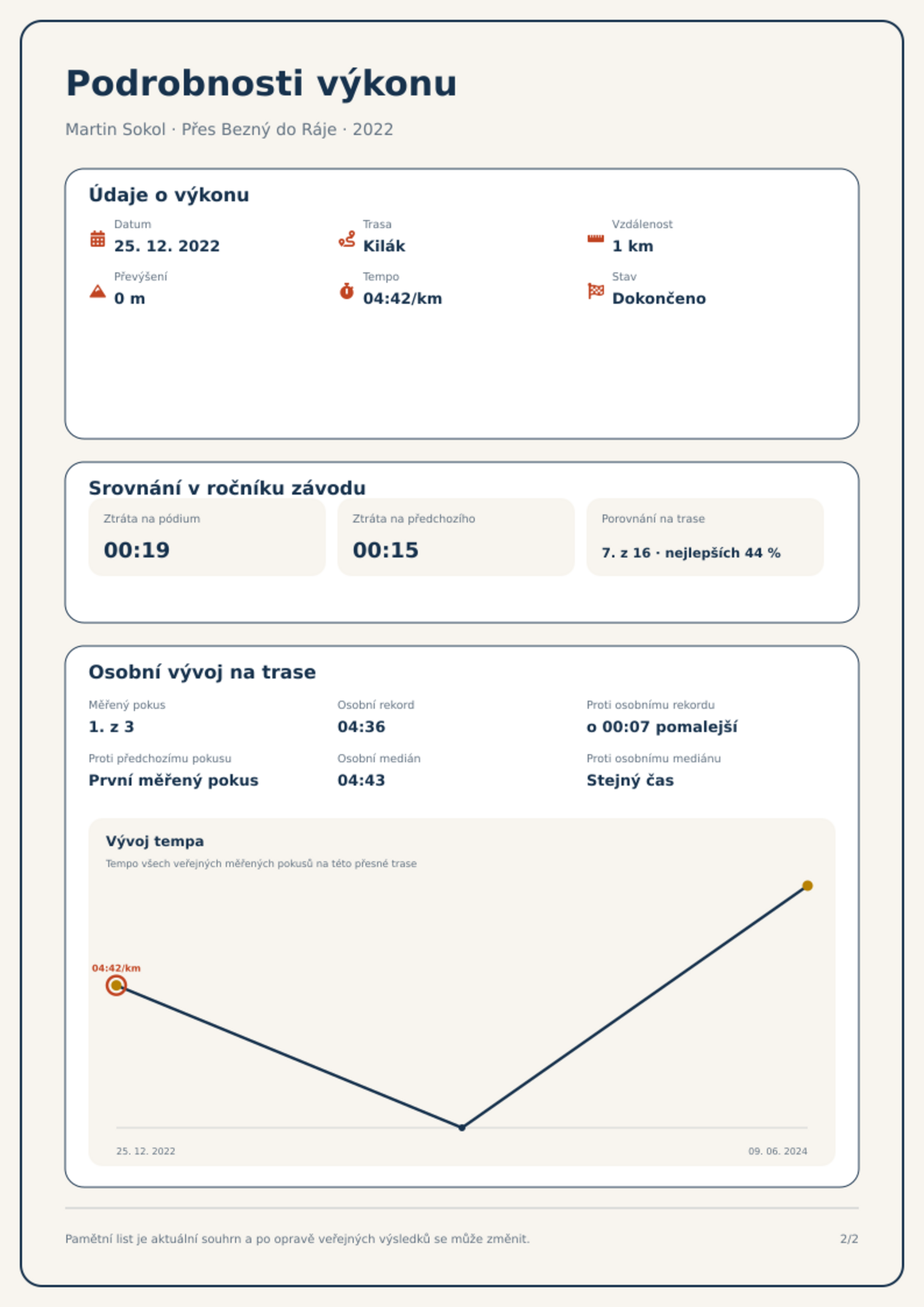Click the stopwatch icon next to Tempo
The width and height of the screenshot is (924, 1307).
point(347,291)
